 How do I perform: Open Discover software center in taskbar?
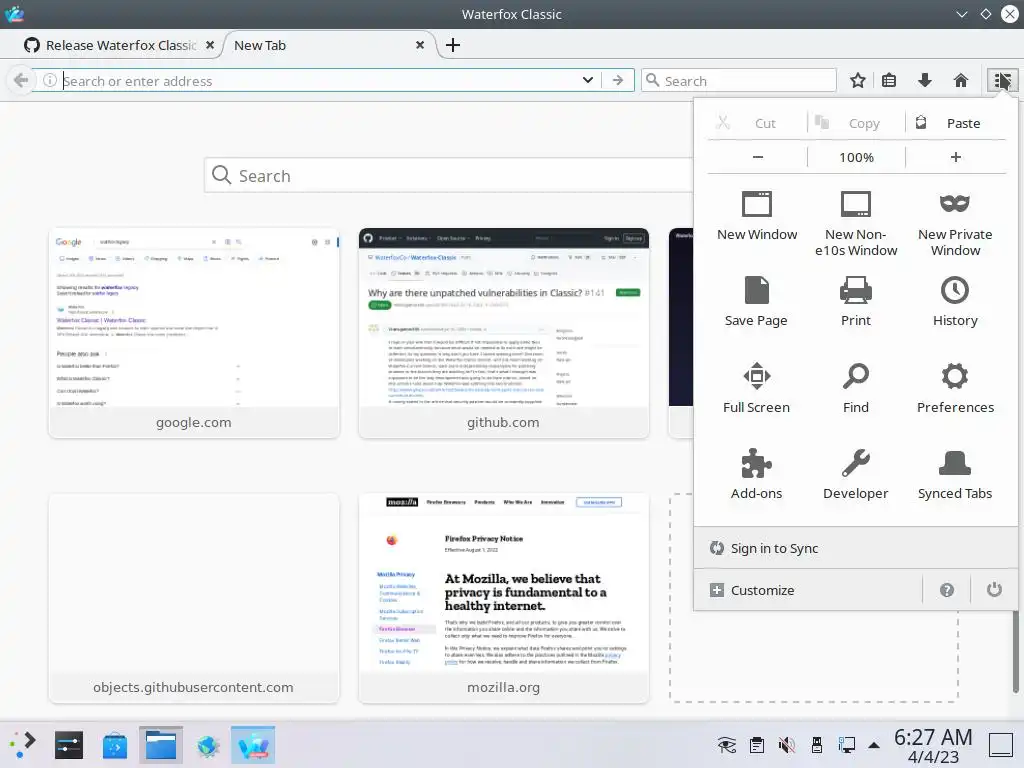(x=114, y=745)
